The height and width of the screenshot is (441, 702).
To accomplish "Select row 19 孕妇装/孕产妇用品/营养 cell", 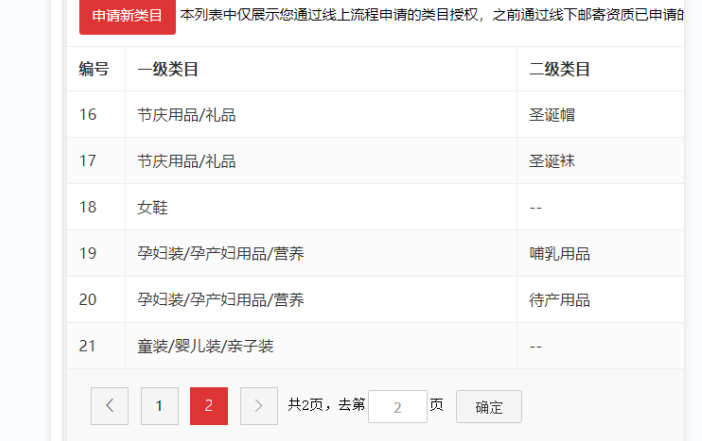I will [x=220, y=254].
